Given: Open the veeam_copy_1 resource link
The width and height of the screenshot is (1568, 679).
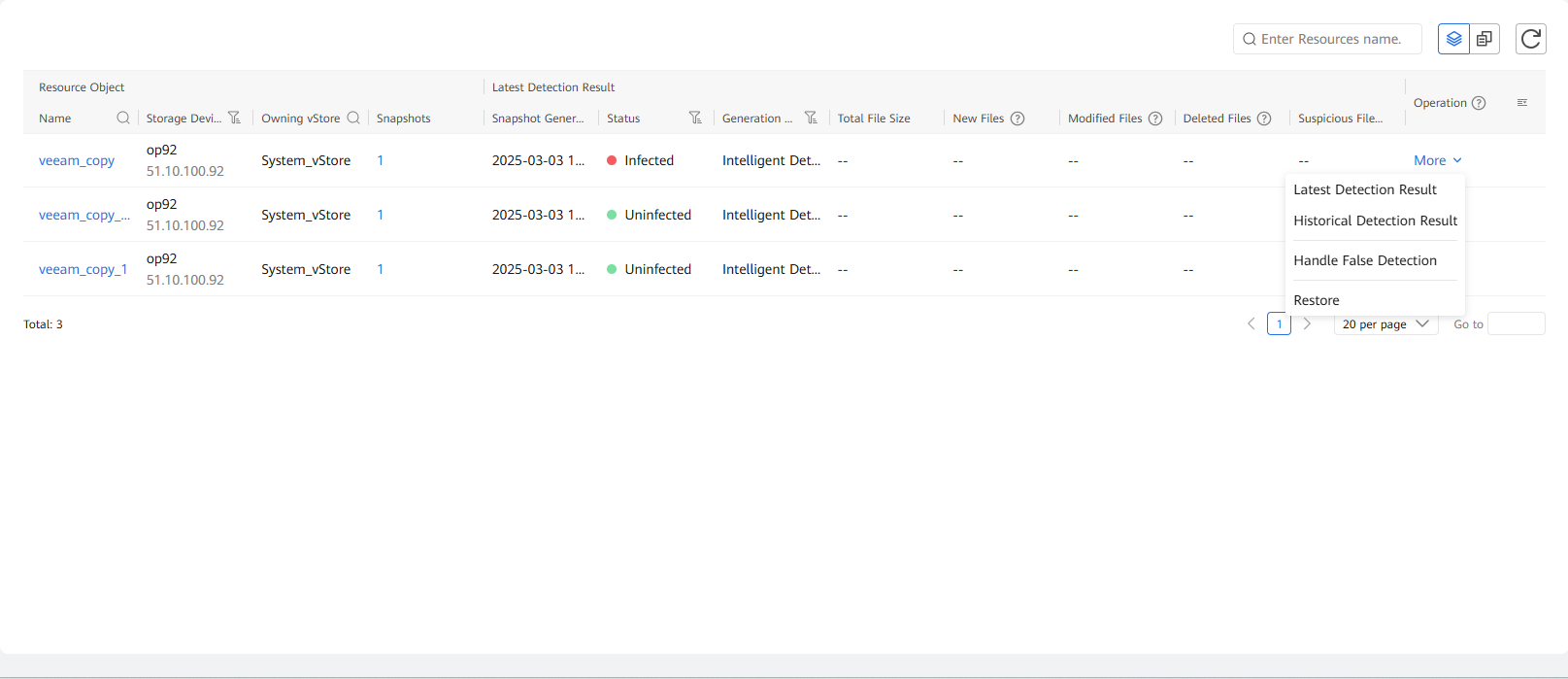Looking at the screenshot, I should [83, 269].
